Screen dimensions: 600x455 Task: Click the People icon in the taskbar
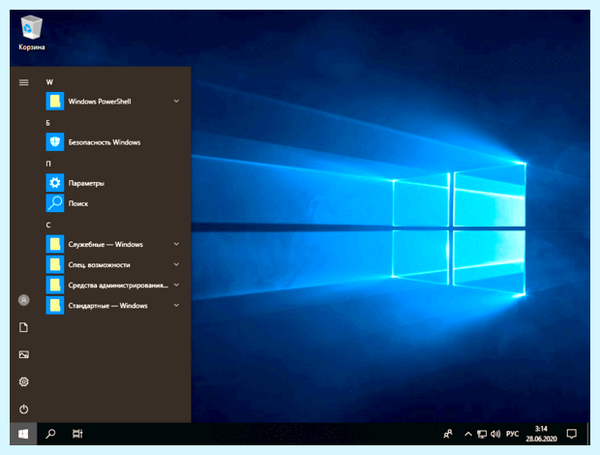click(x=448, y=434)
